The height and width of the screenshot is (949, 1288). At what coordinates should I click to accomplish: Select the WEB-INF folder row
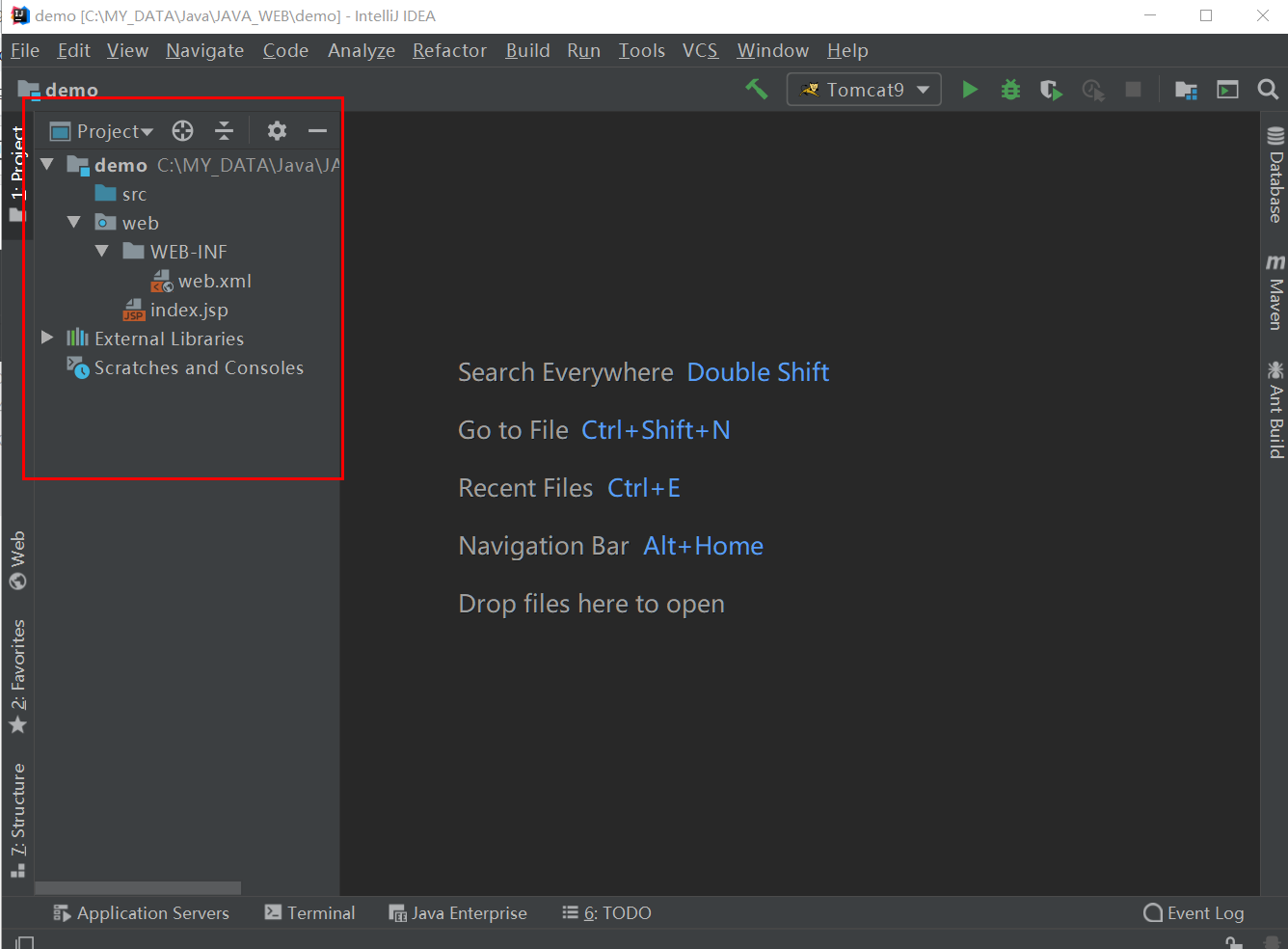coord(187,252)
